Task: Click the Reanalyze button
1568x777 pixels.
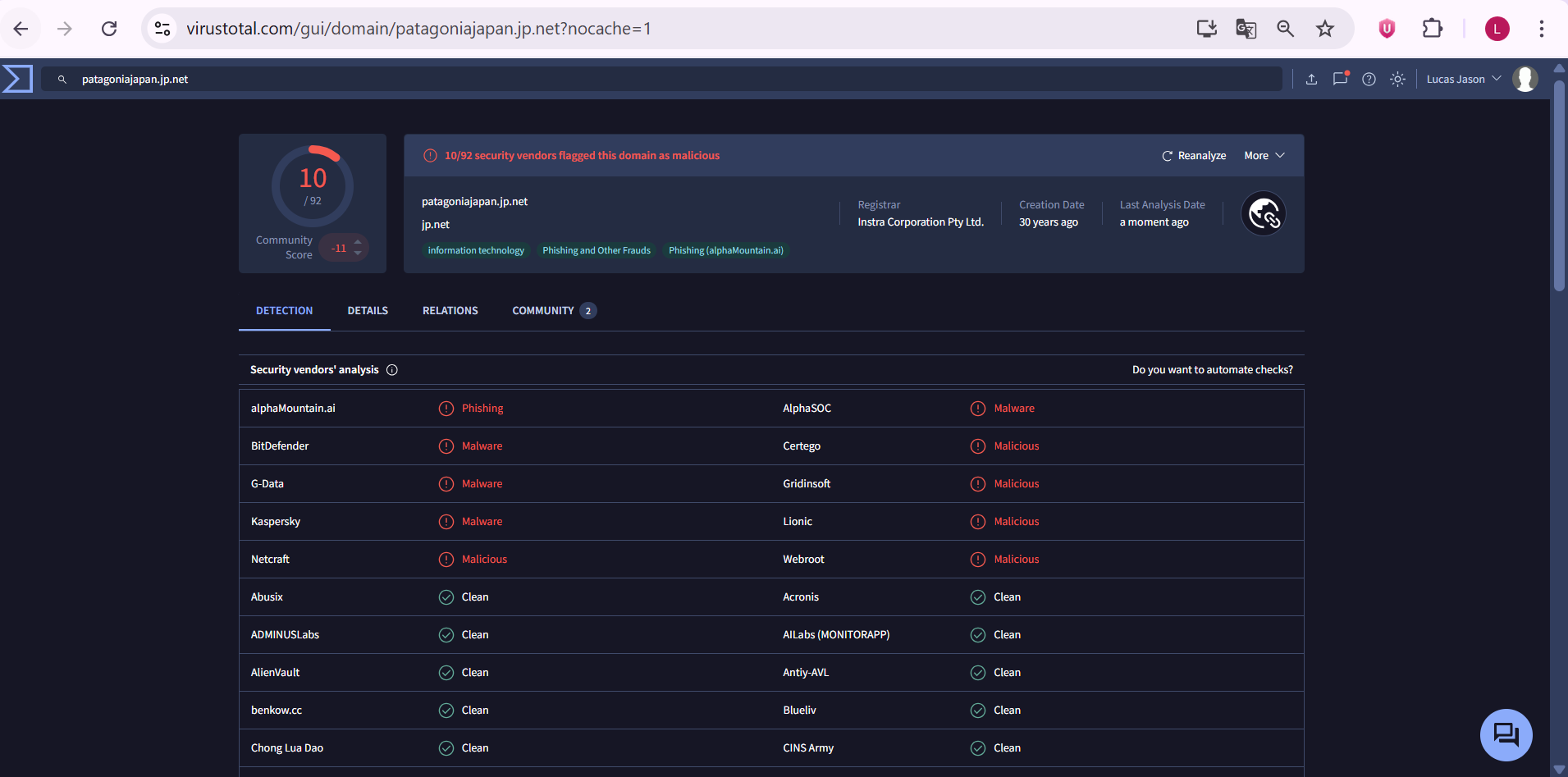Action: click(1194, 156)
